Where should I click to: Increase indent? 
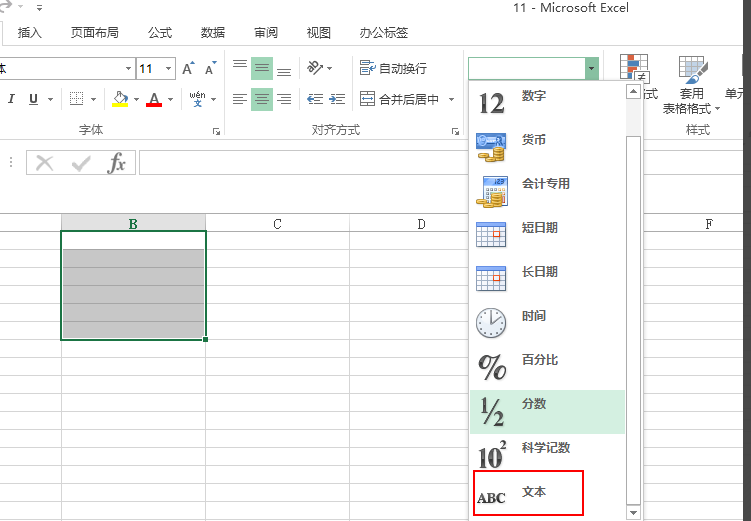pos(337,99)
